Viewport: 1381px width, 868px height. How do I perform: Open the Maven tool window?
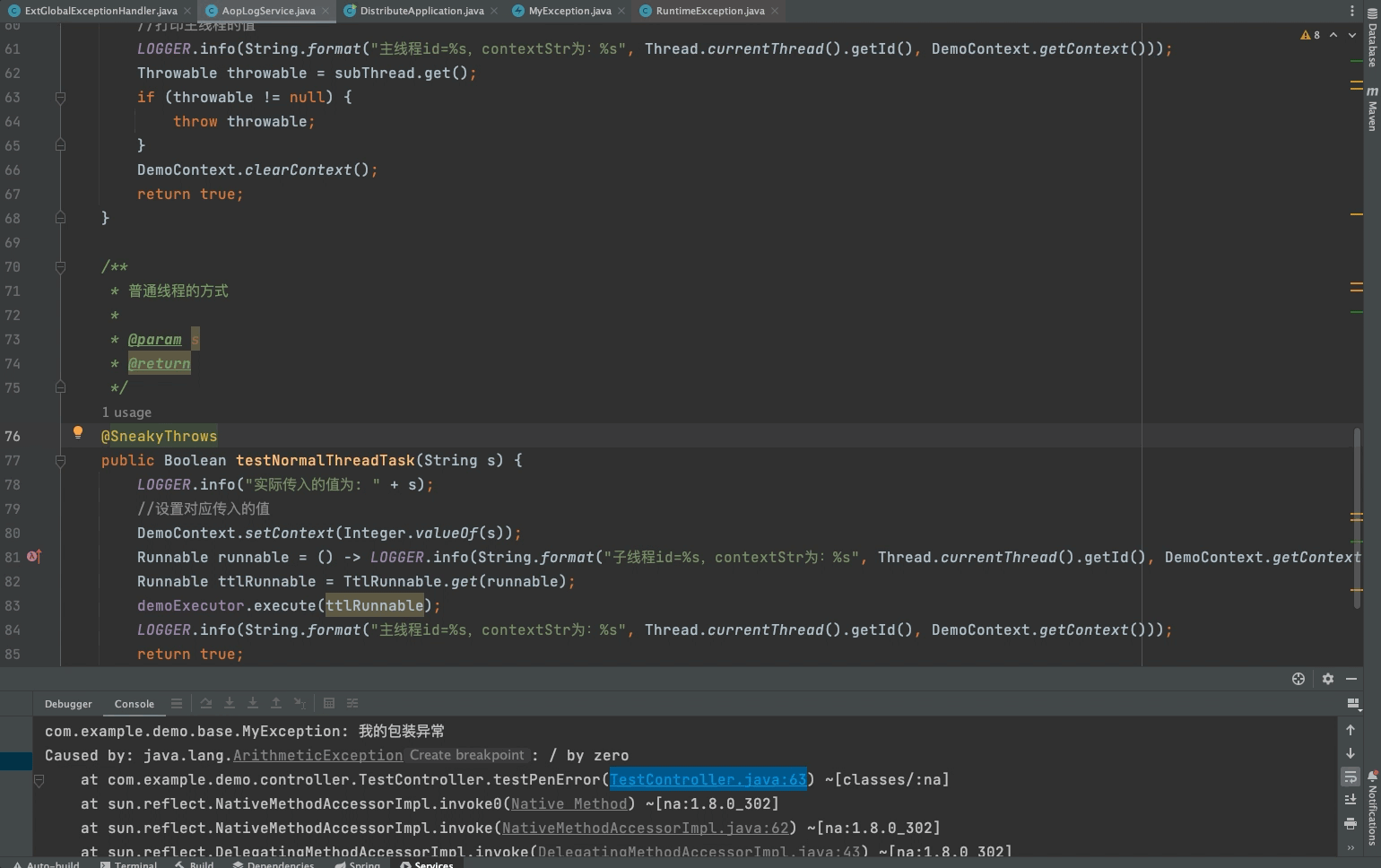(1372, 109)
